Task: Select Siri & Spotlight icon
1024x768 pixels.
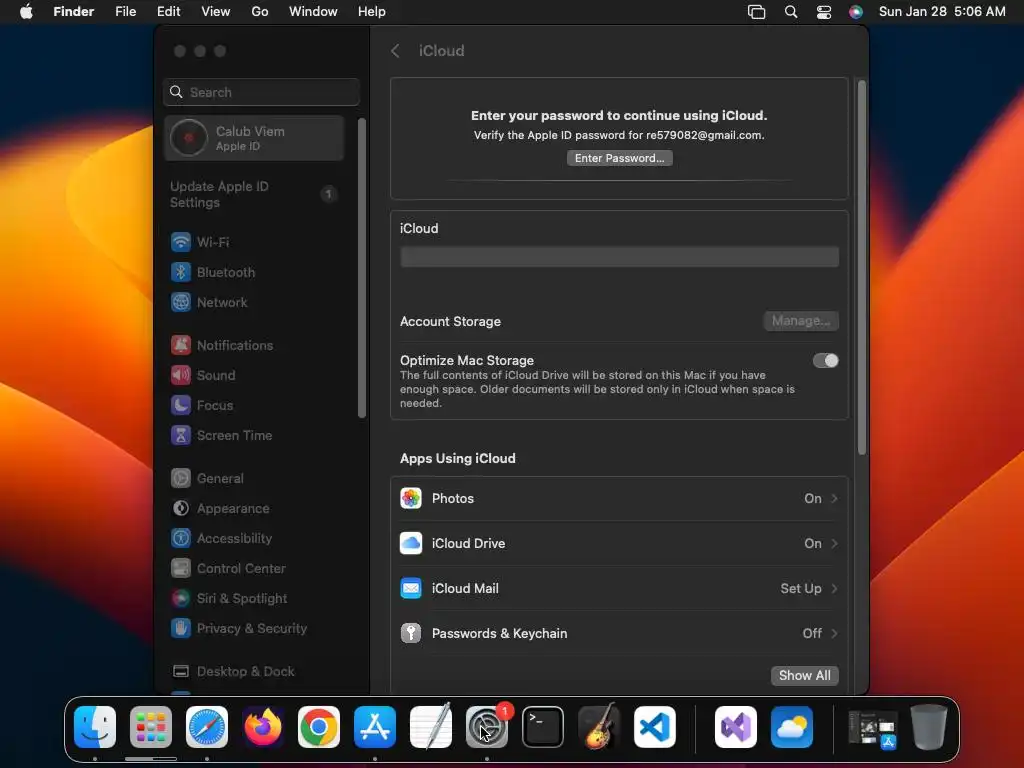Action: pyautogui.click(x=181, y=599)
